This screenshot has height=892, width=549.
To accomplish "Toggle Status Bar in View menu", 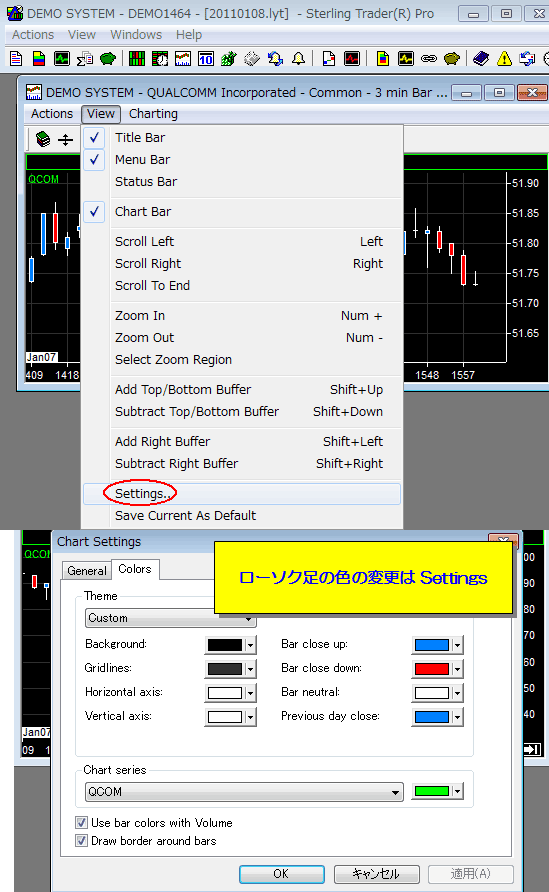I will click(x=242, y=181).
